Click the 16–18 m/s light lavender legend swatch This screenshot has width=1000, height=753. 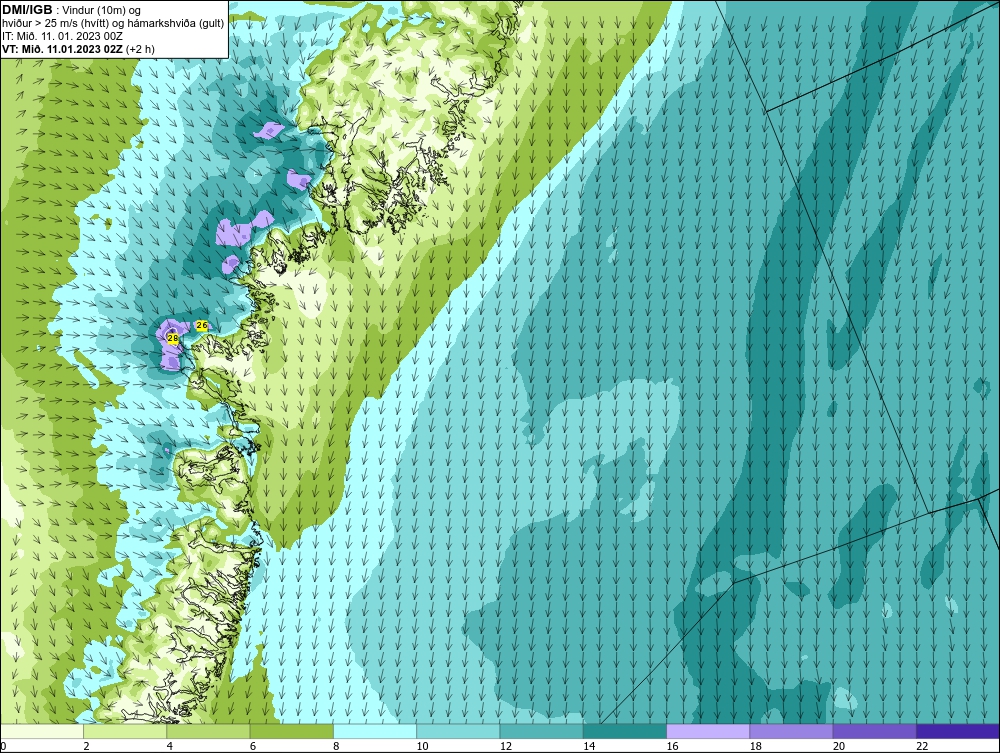[x=708, y=731]
